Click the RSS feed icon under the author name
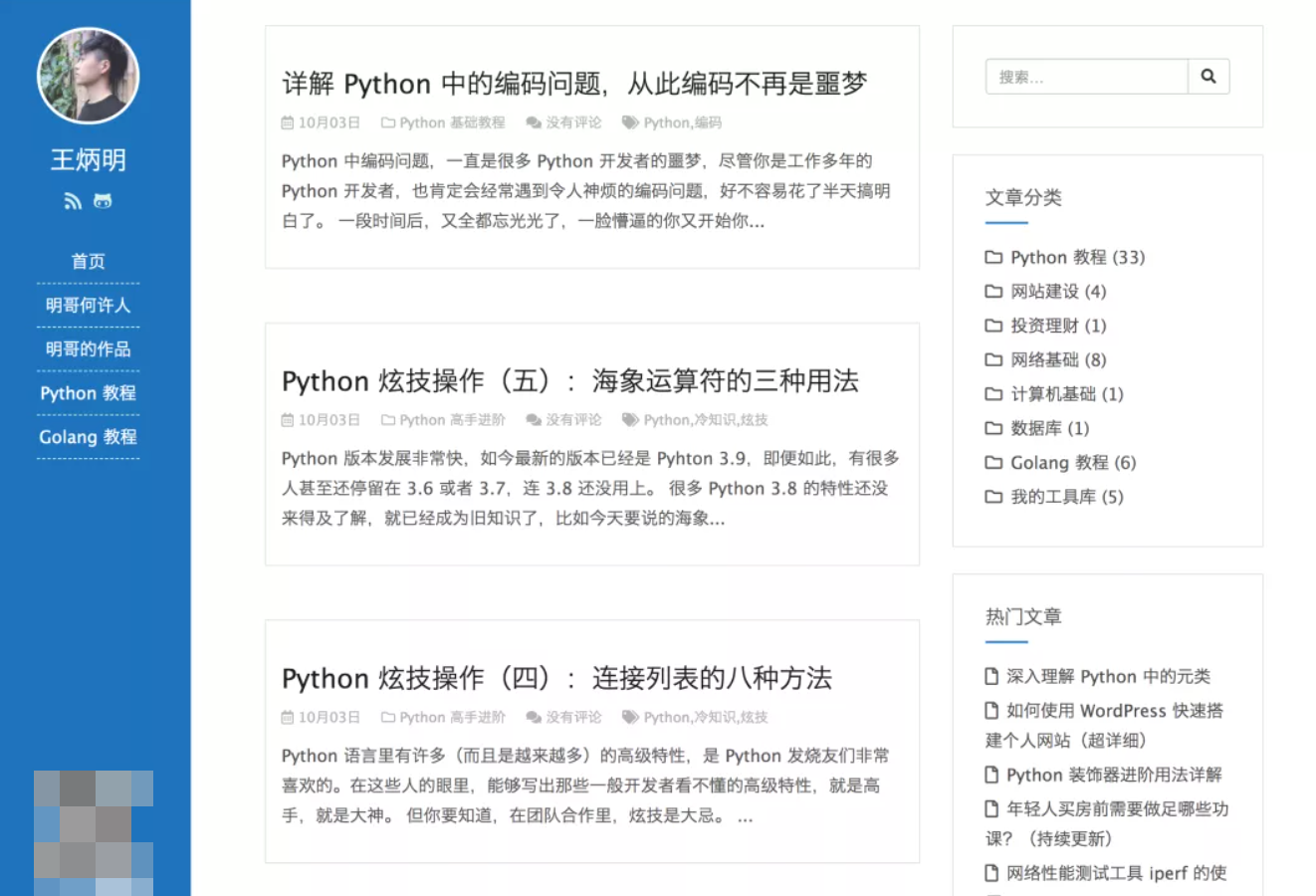This screenshot has height=896, width=1316. [x=73, y=201]
